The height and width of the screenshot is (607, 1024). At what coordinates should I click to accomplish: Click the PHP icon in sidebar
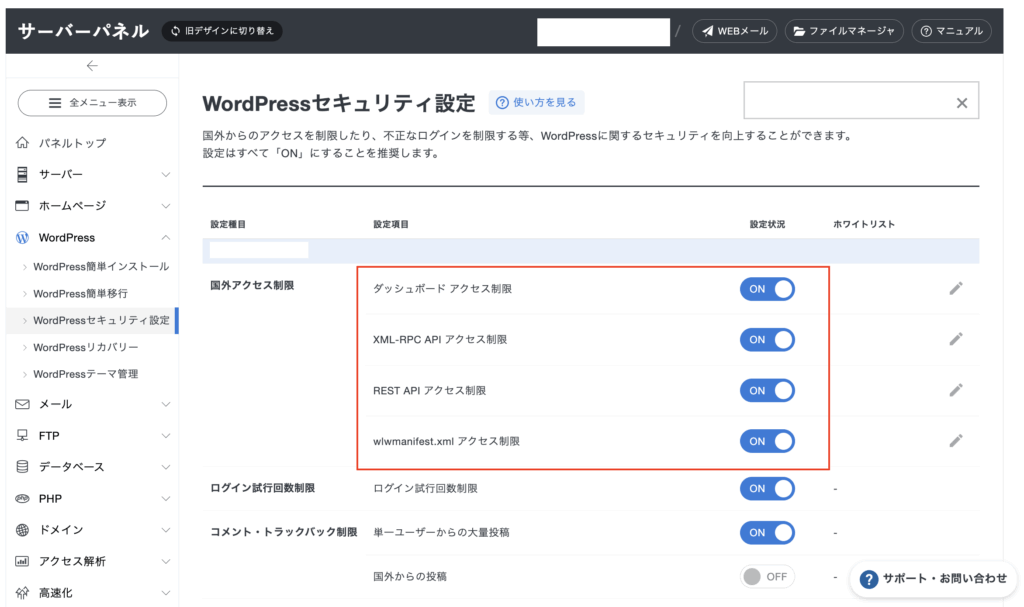tap(22, 499)
